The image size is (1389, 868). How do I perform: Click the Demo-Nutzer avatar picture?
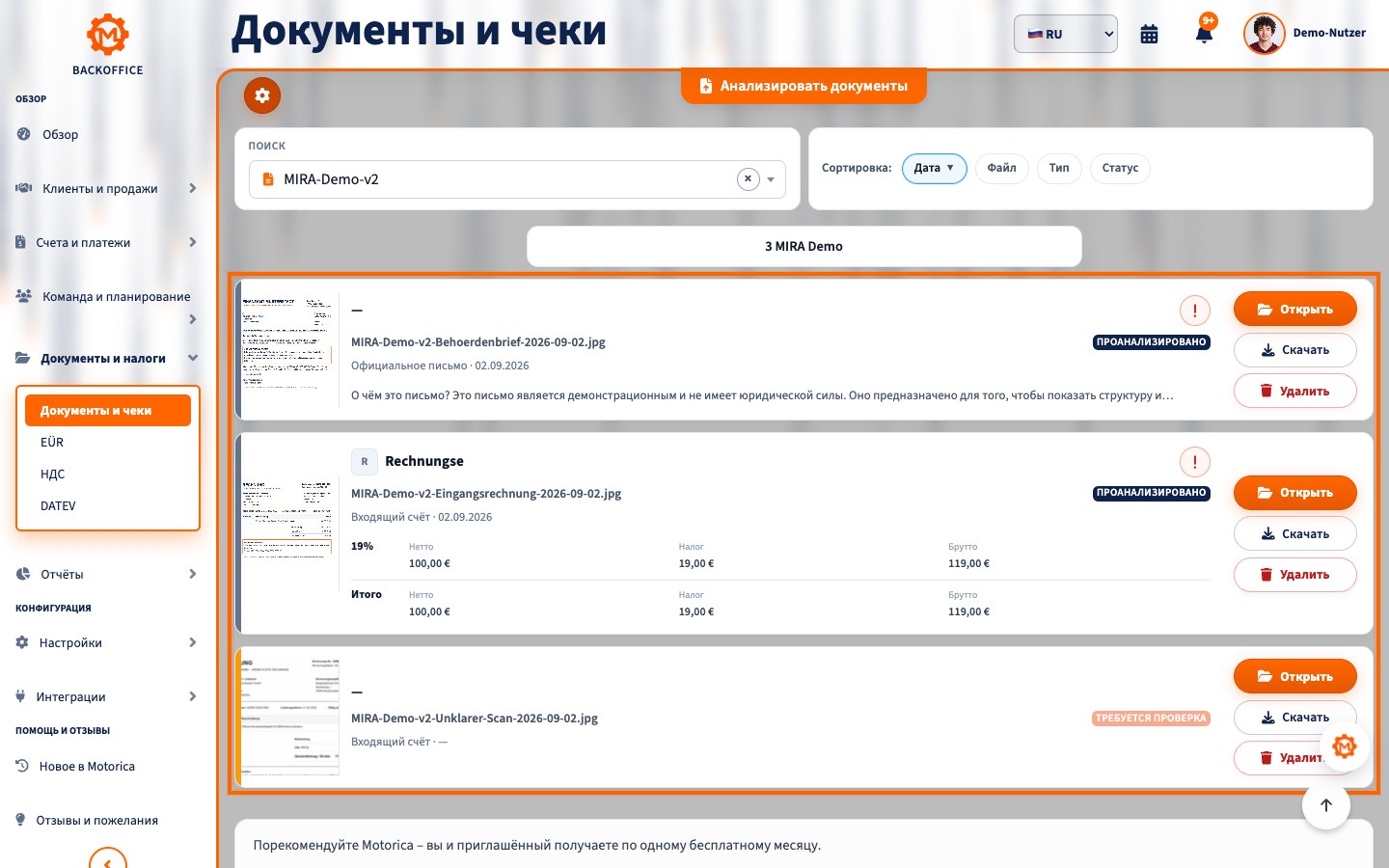point(1264,34)
